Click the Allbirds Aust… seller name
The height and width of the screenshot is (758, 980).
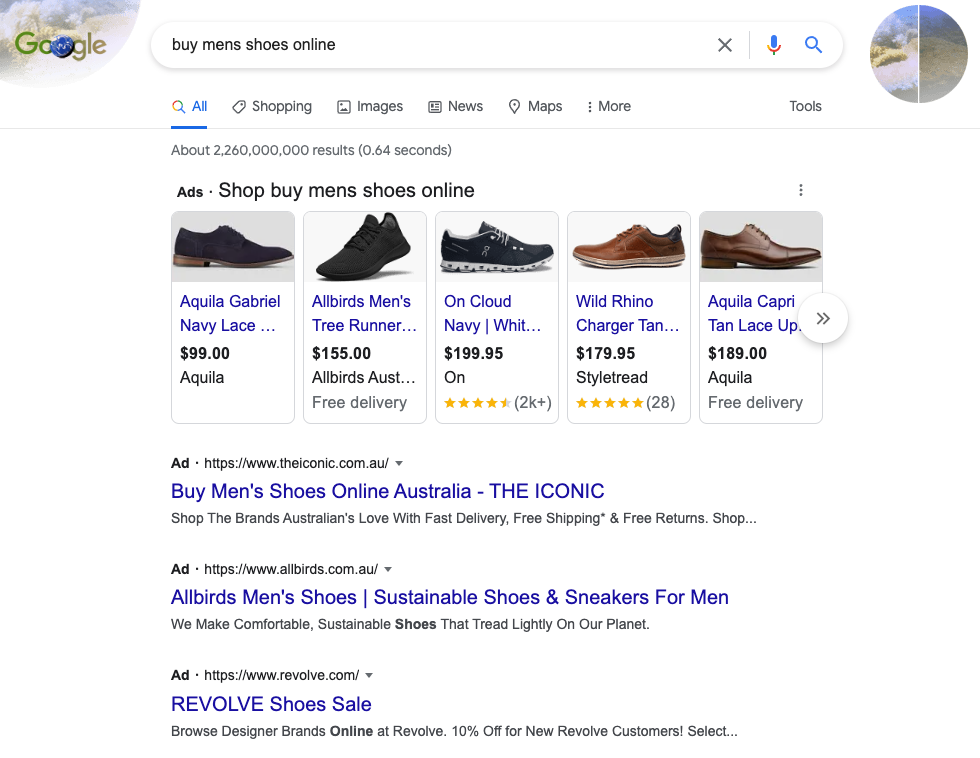click(364, 377)
